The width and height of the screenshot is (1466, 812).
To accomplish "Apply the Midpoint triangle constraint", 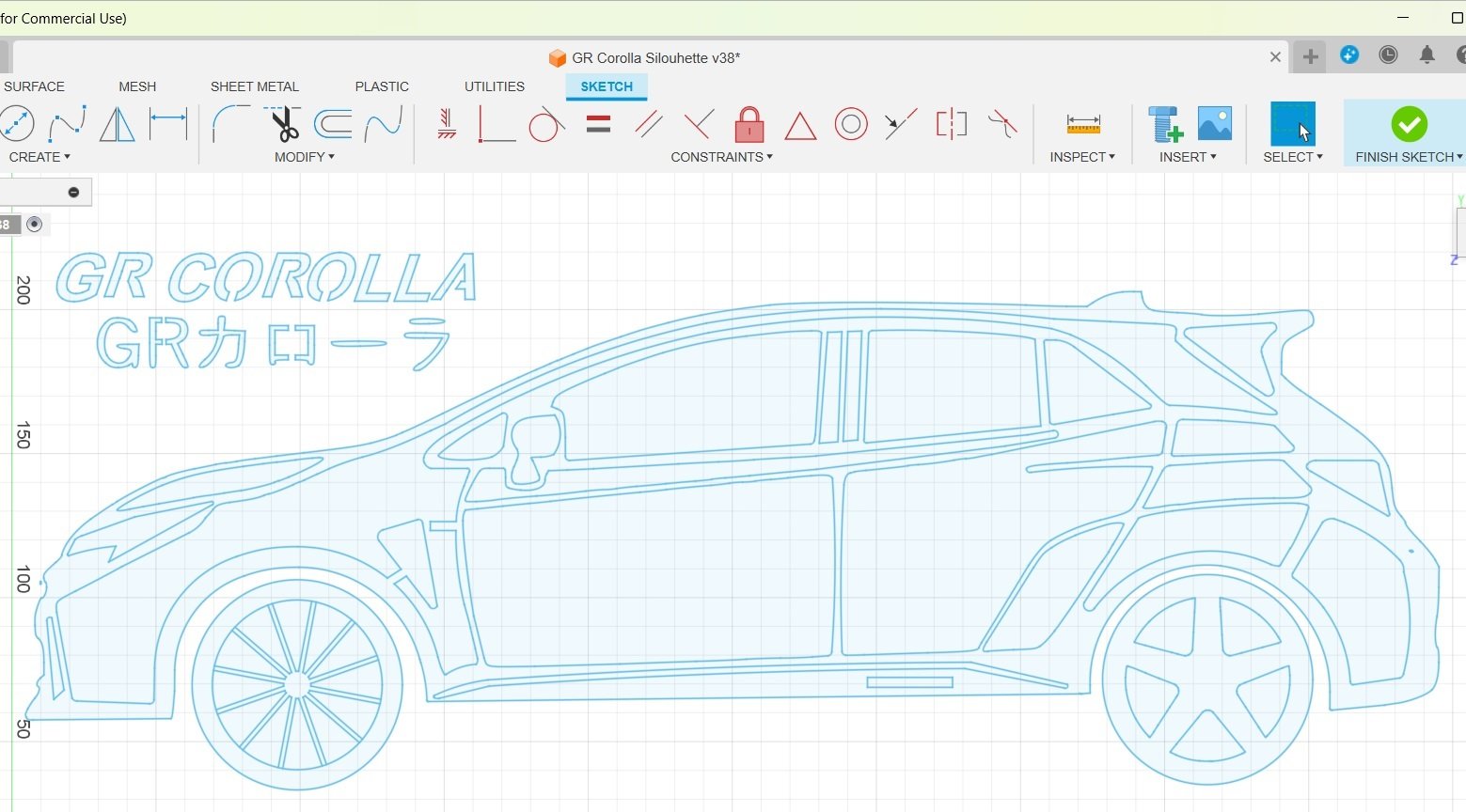I will [x=800, y=126].
